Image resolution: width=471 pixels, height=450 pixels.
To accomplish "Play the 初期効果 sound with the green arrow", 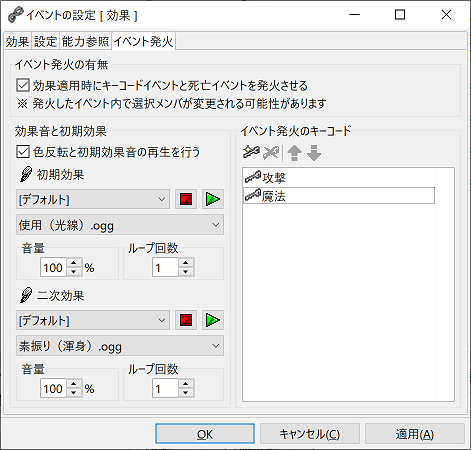I will click(x=213, y=199).
